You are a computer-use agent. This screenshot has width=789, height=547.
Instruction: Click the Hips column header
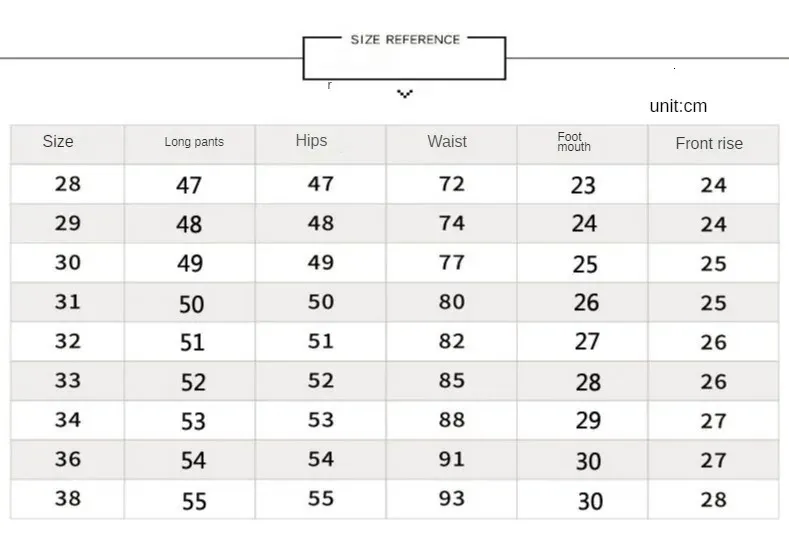(x=311, y=141)
